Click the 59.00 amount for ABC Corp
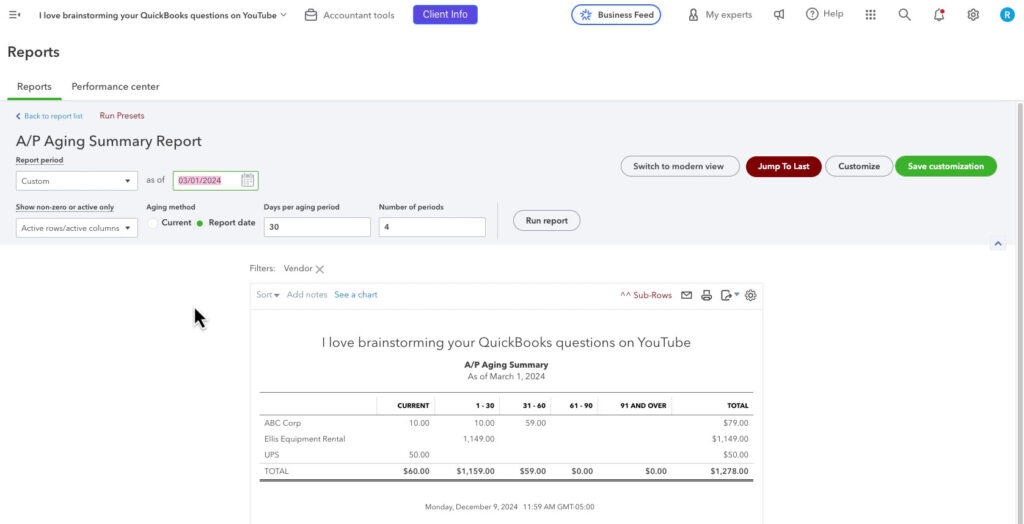 [536, 423]
